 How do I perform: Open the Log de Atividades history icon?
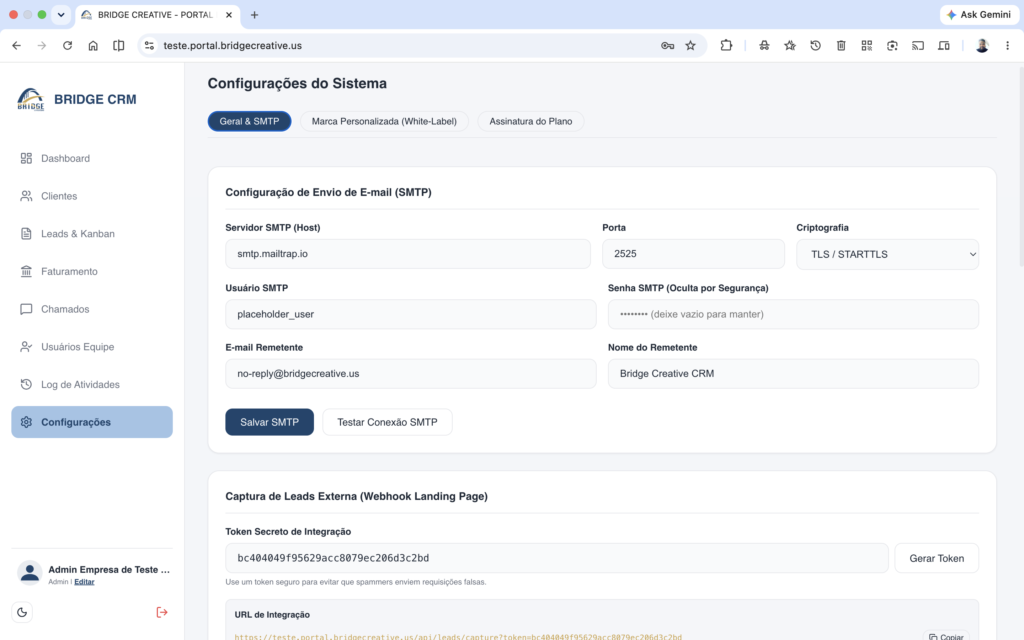pyautogui.click(x=26, y=384)
